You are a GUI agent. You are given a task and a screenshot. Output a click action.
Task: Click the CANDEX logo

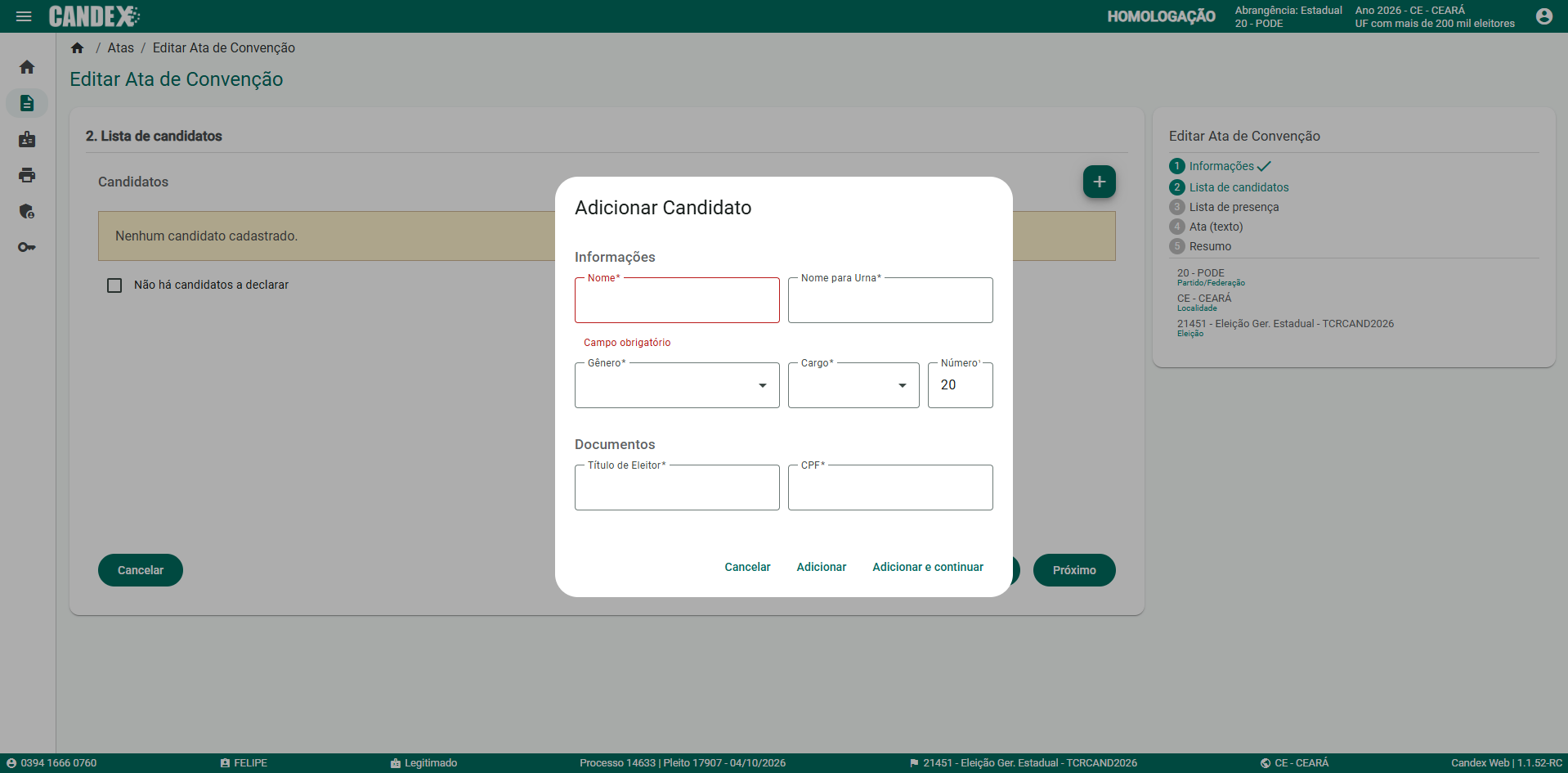pos(94,16)
